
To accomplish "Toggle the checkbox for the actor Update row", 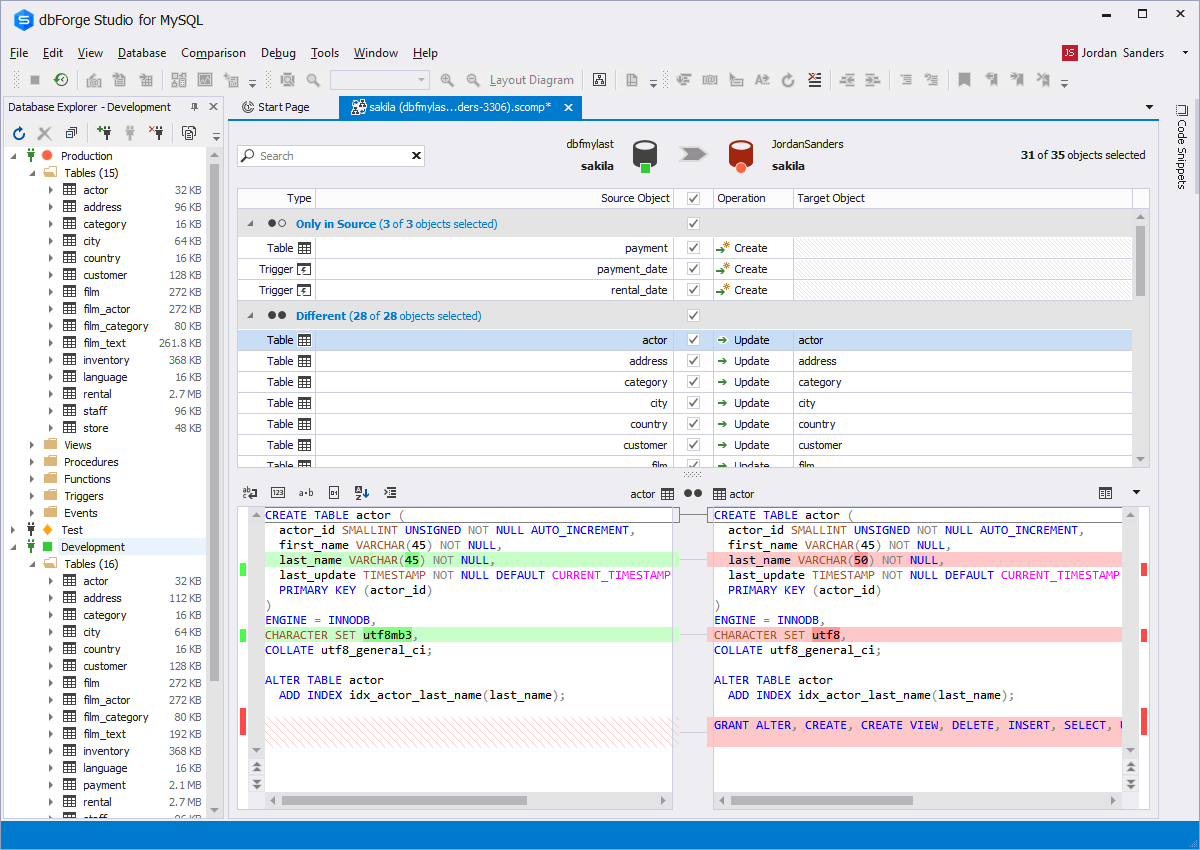I will pos(693,339).
